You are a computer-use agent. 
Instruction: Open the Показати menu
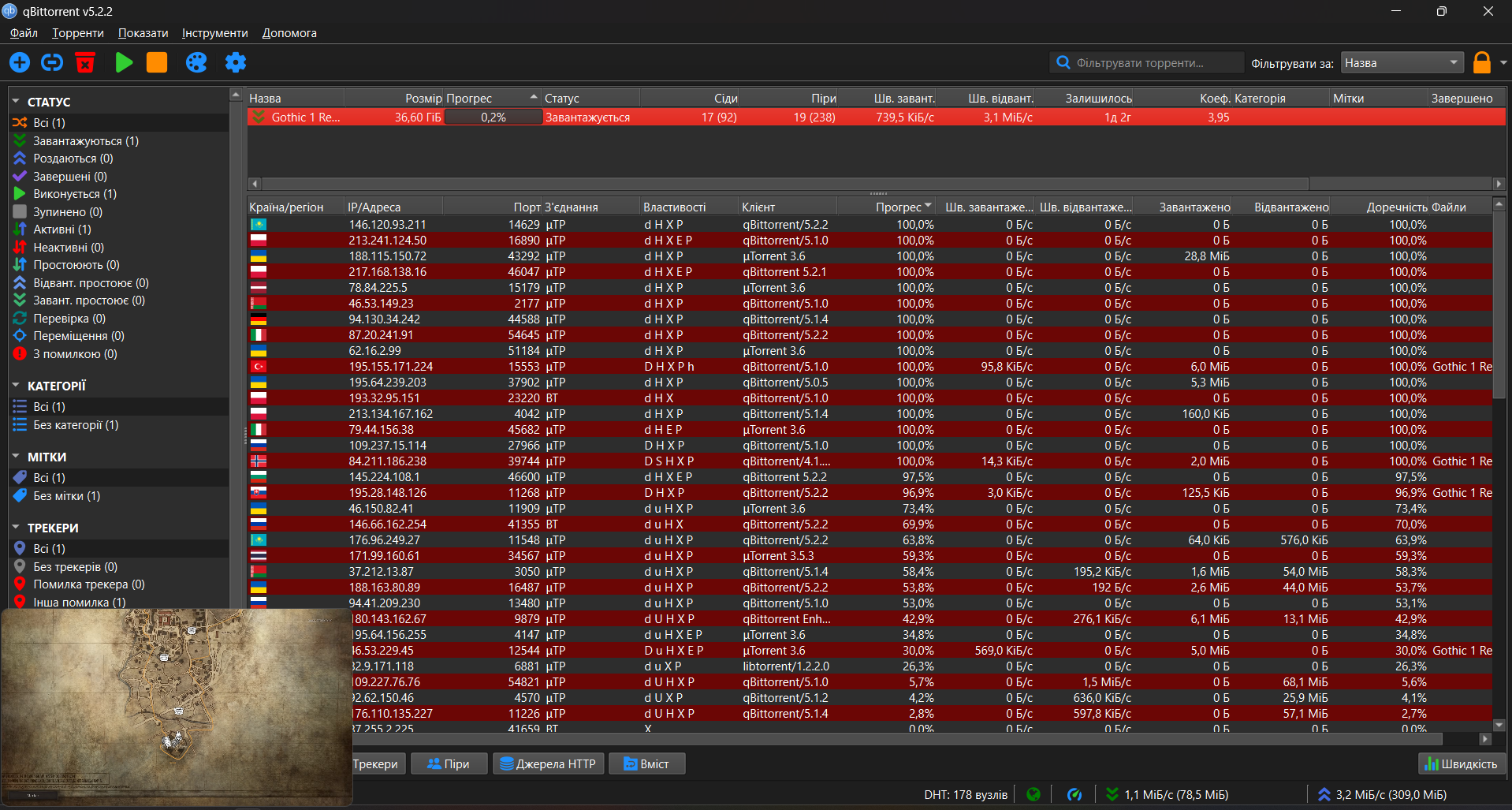(x=143, y=33)
